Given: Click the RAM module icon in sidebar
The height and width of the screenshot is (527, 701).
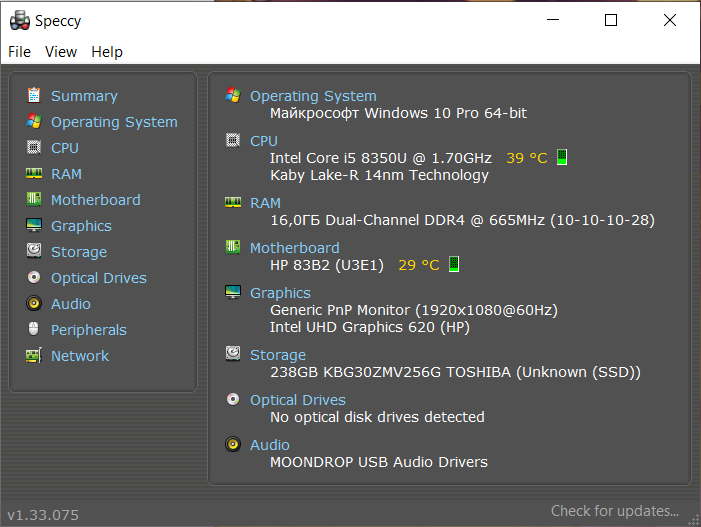Looking at the screenshot, I should [x=34, y=173].
